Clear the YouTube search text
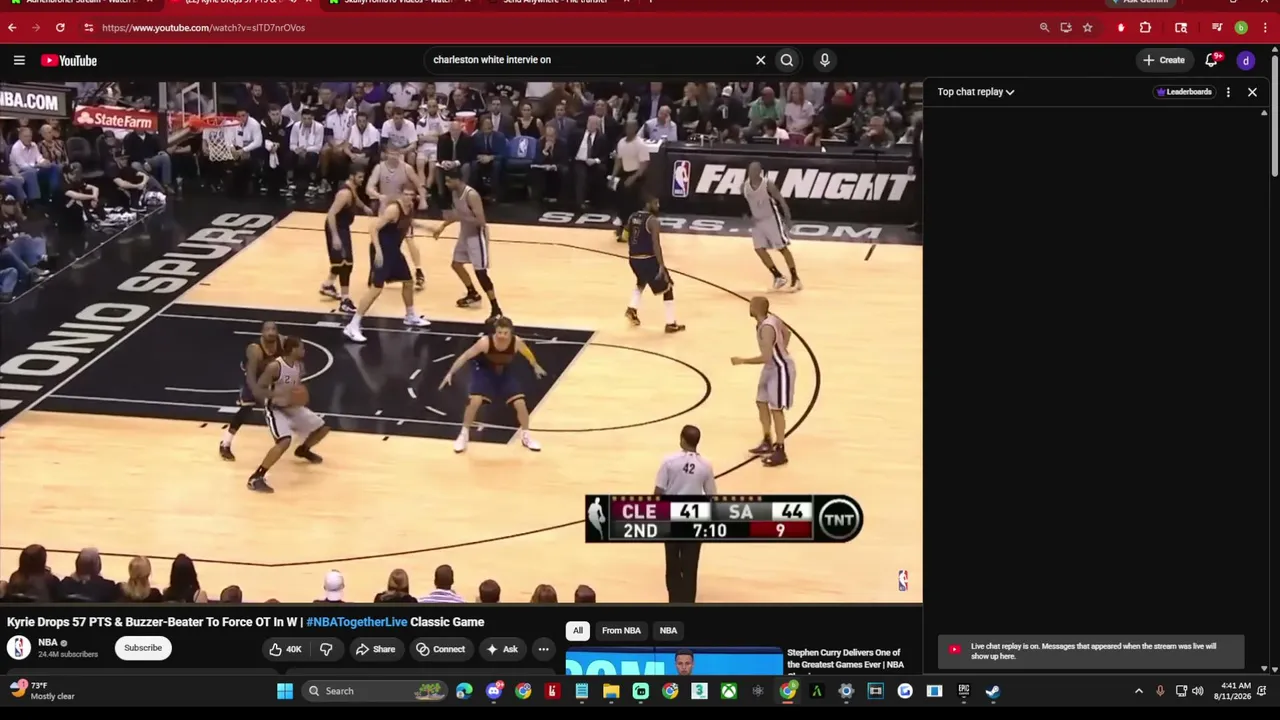The height and width of the screenshot is (720, 1280). coord(760,60)
